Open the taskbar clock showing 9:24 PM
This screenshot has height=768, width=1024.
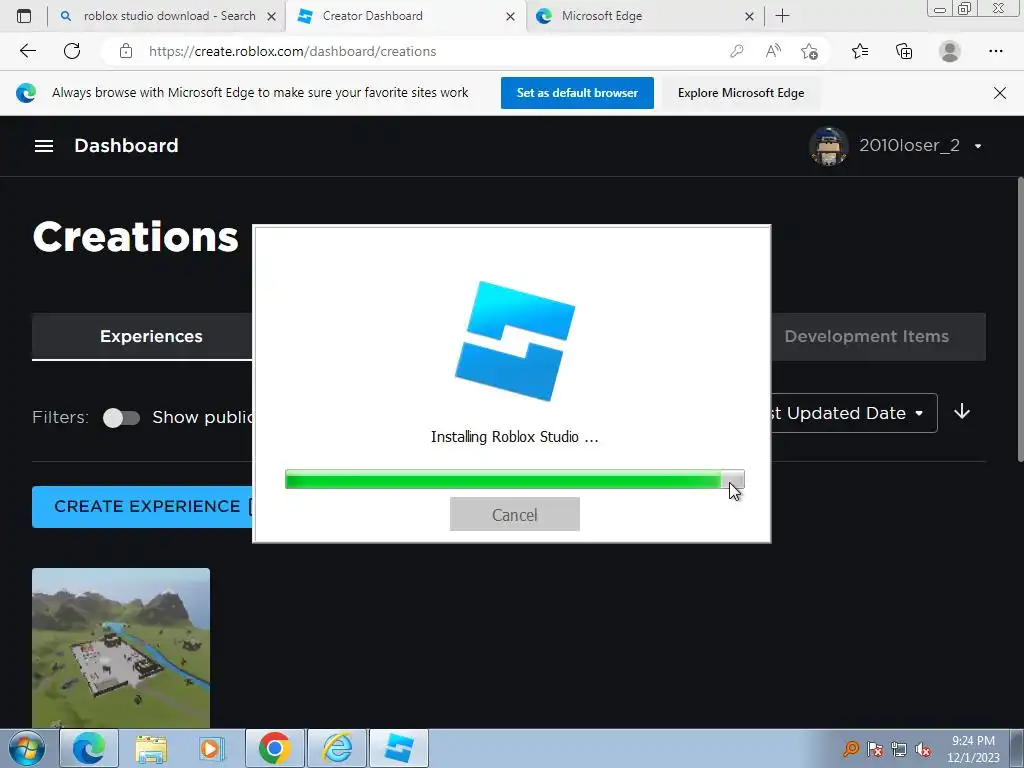[973, 749]
